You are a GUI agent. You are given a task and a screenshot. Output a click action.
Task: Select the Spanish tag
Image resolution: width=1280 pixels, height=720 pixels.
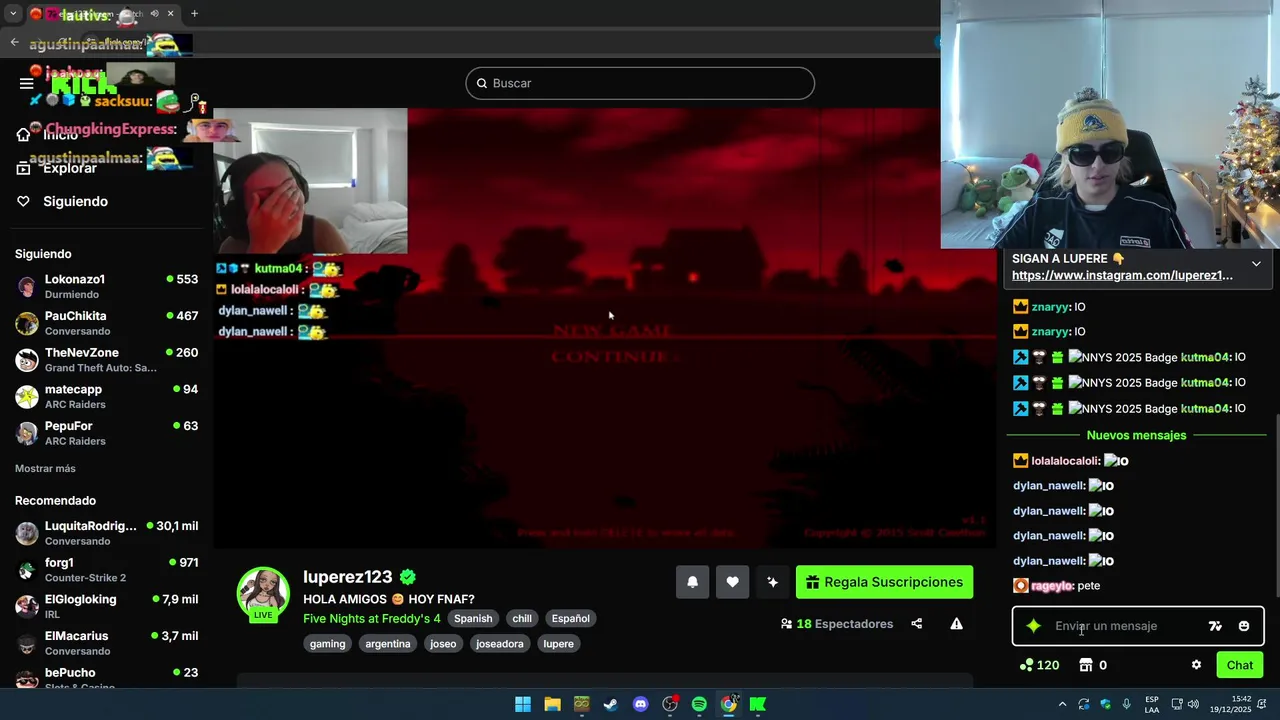[x=473, y=618]
